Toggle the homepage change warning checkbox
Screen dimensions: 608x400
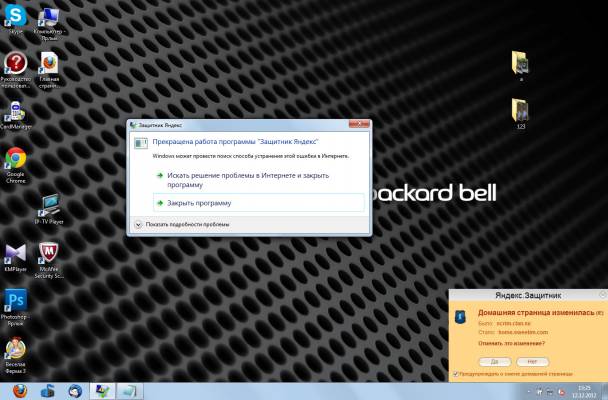coord(456,374)
